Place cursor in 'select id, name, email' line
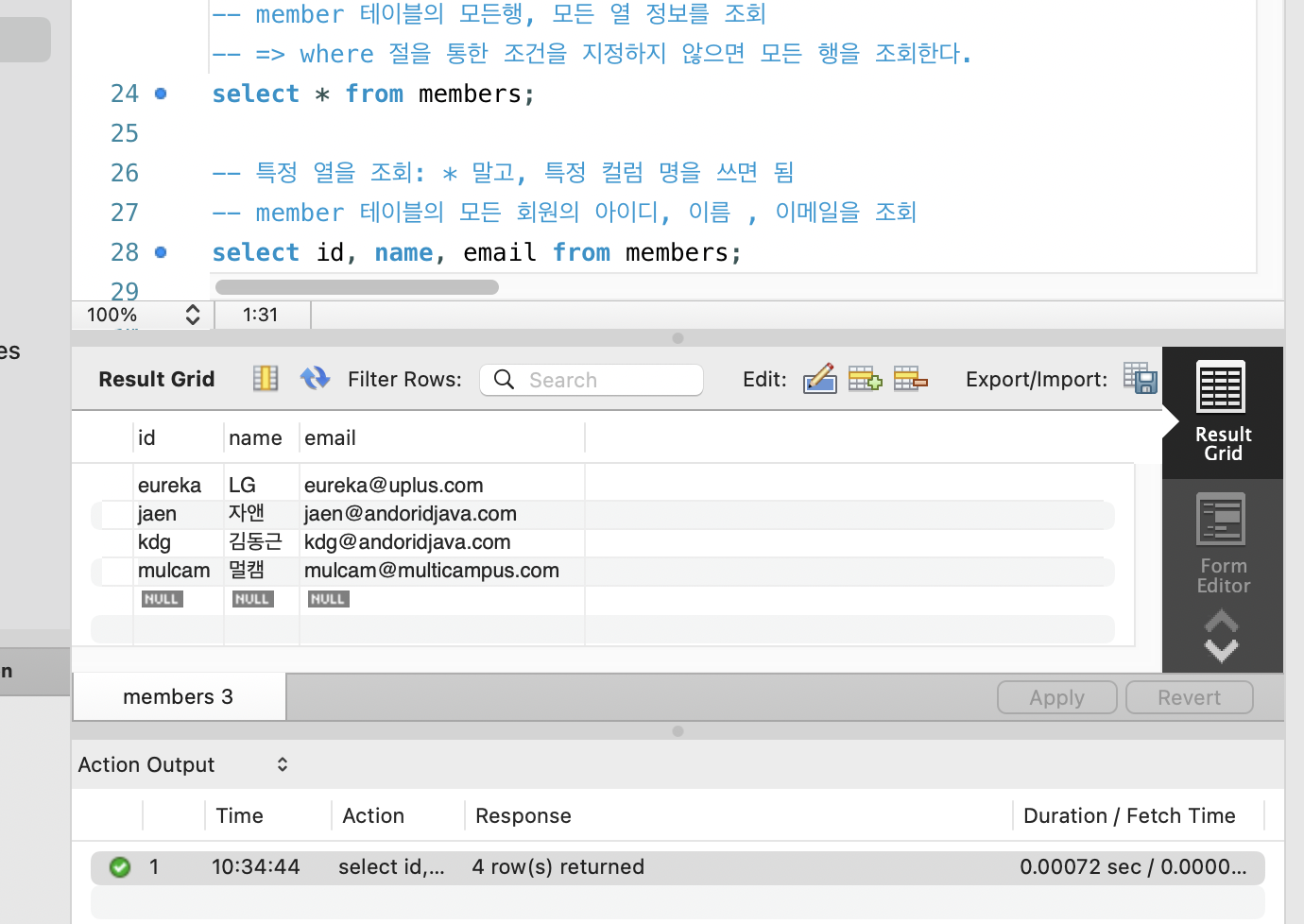1304x924 pixels. pyautogui.click(x=477, y=252)
